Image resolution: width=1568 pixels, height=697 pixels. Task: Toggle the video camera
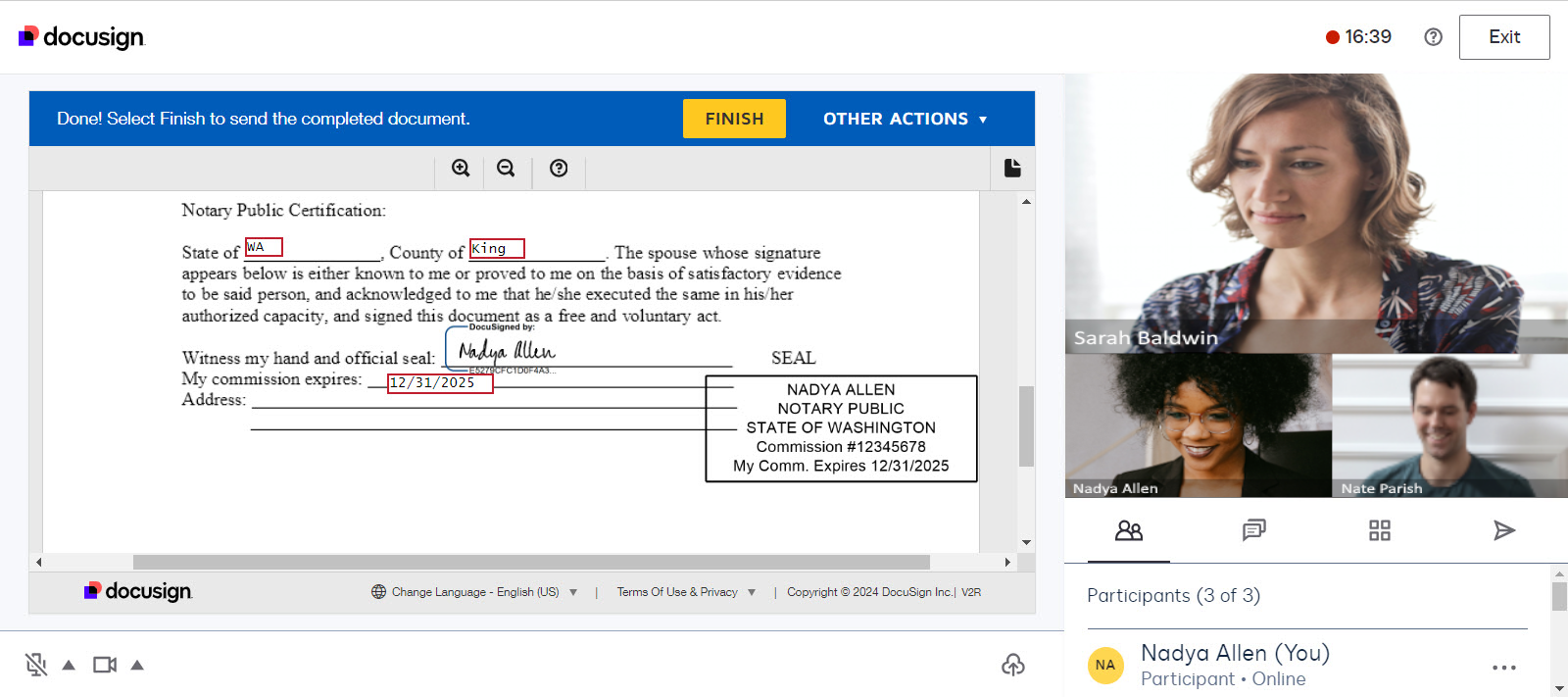pos(105,666)
